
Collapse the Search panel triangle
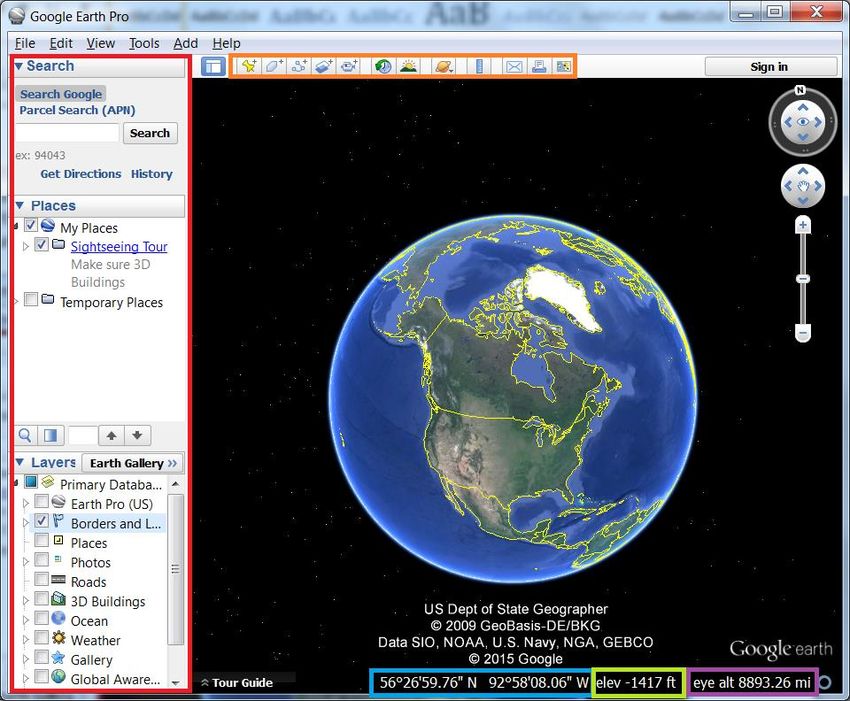click(x=20, y=66)
